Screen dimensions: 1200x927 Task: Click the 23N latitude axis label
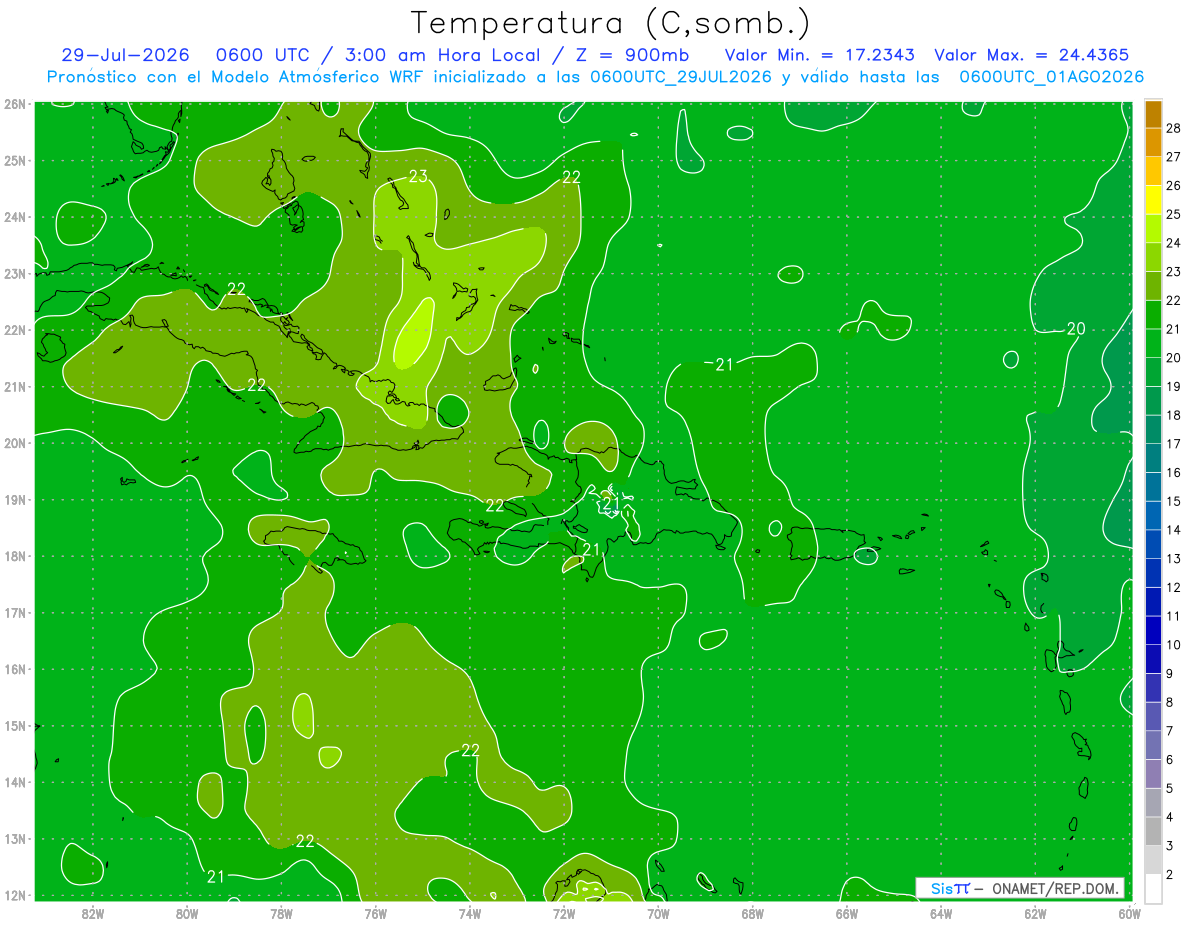[14, 273]
